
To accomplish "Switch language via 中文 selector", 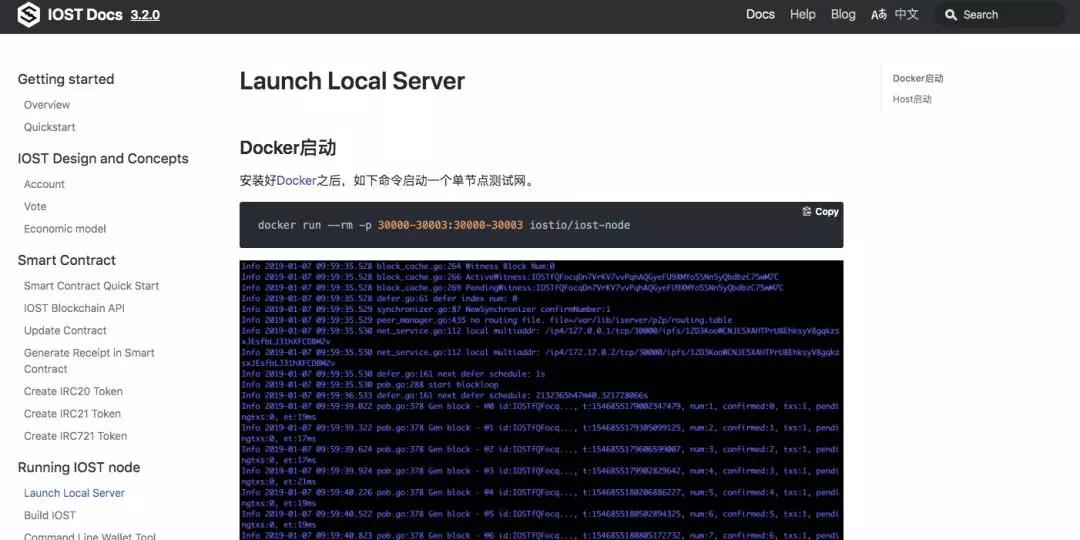I will click(906, 14).
